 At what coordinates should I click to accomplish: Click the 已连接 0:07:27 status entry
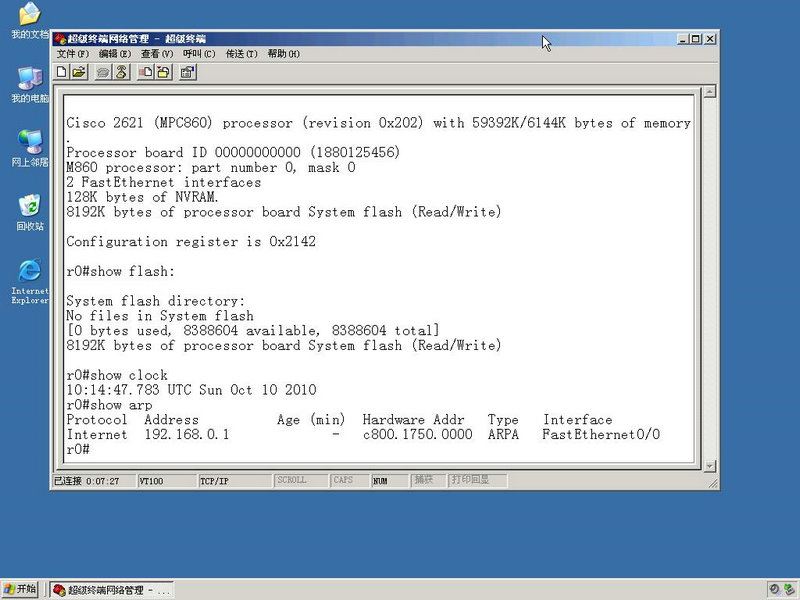[94, 481]
